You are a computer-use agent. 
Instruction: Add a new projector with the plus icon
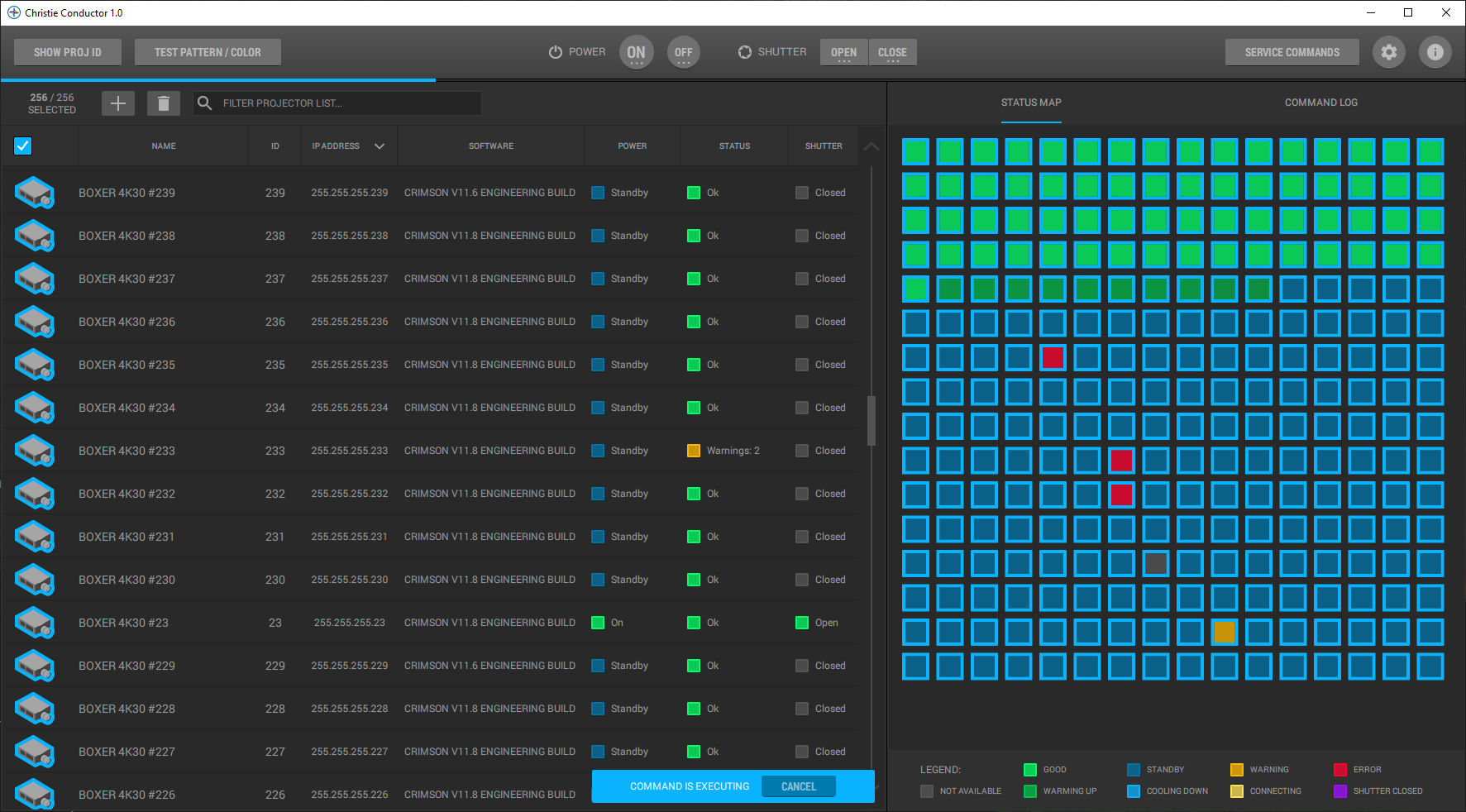(x=117, y=103)
